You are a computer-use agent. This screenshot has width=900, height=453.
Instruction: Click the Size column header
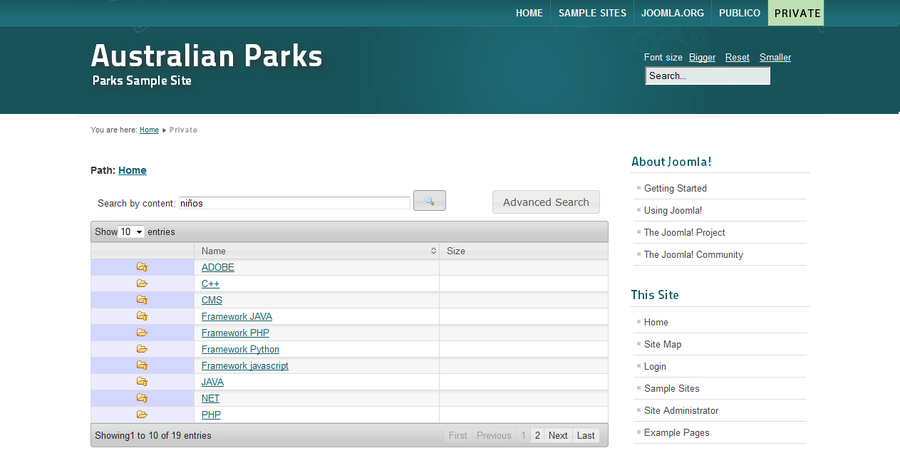coord(523,251)
